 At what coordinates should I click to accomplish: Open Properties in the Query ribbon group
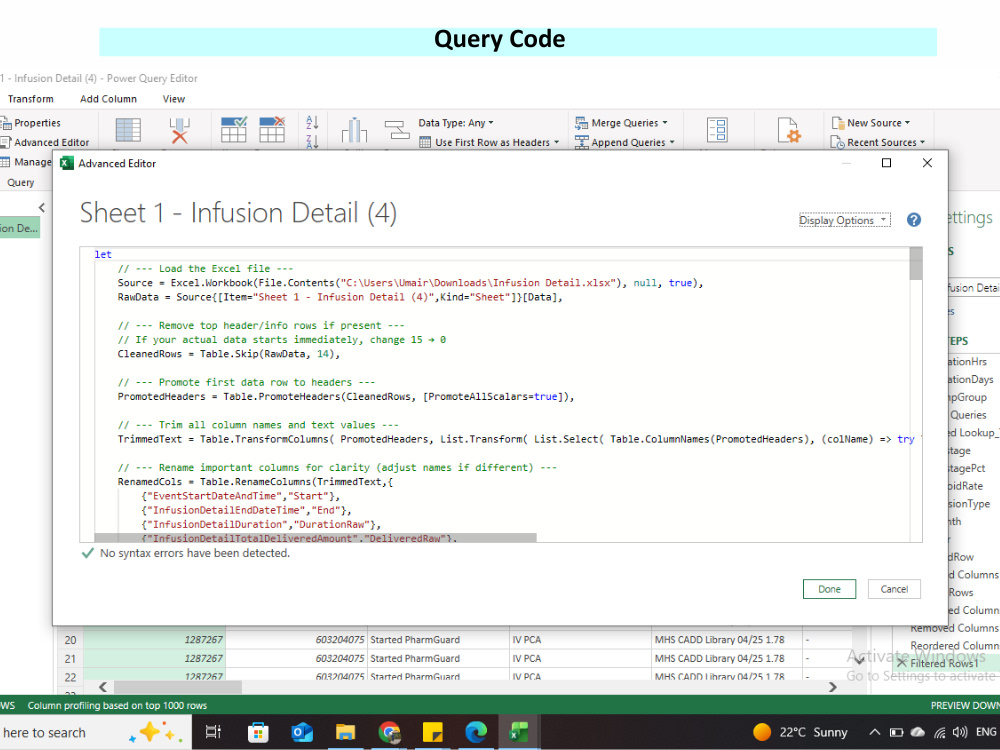coord(31,123)
